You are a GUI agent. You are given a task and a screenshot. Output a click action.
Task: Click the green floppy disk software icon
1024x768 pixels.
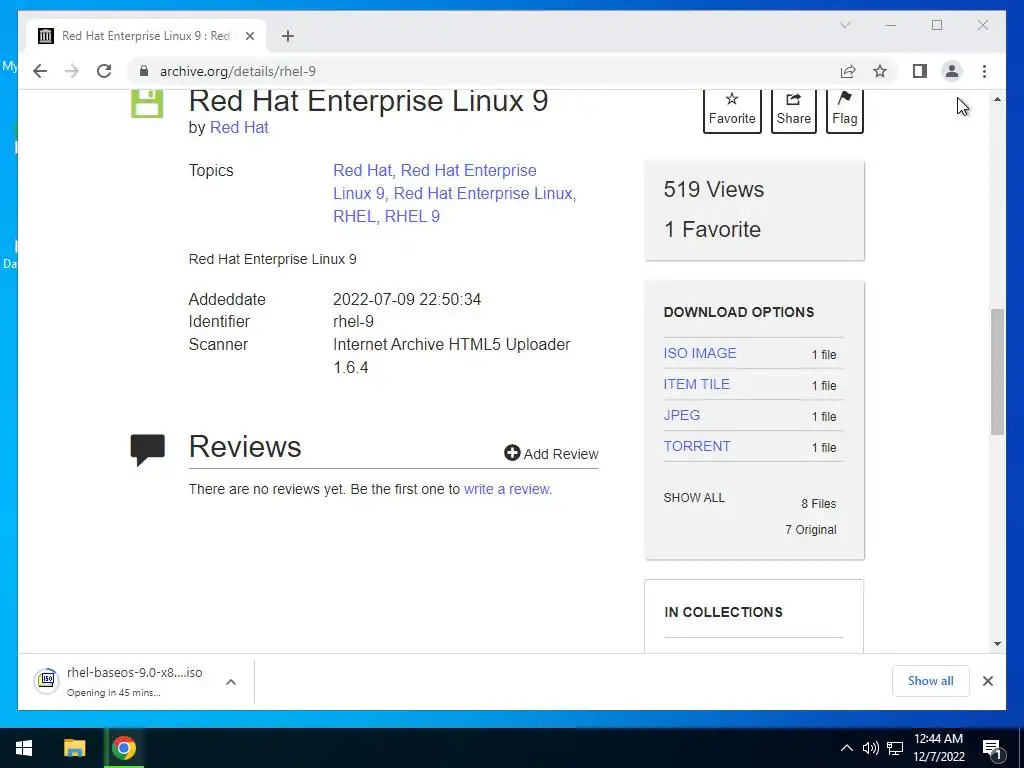tap(147, 103)
